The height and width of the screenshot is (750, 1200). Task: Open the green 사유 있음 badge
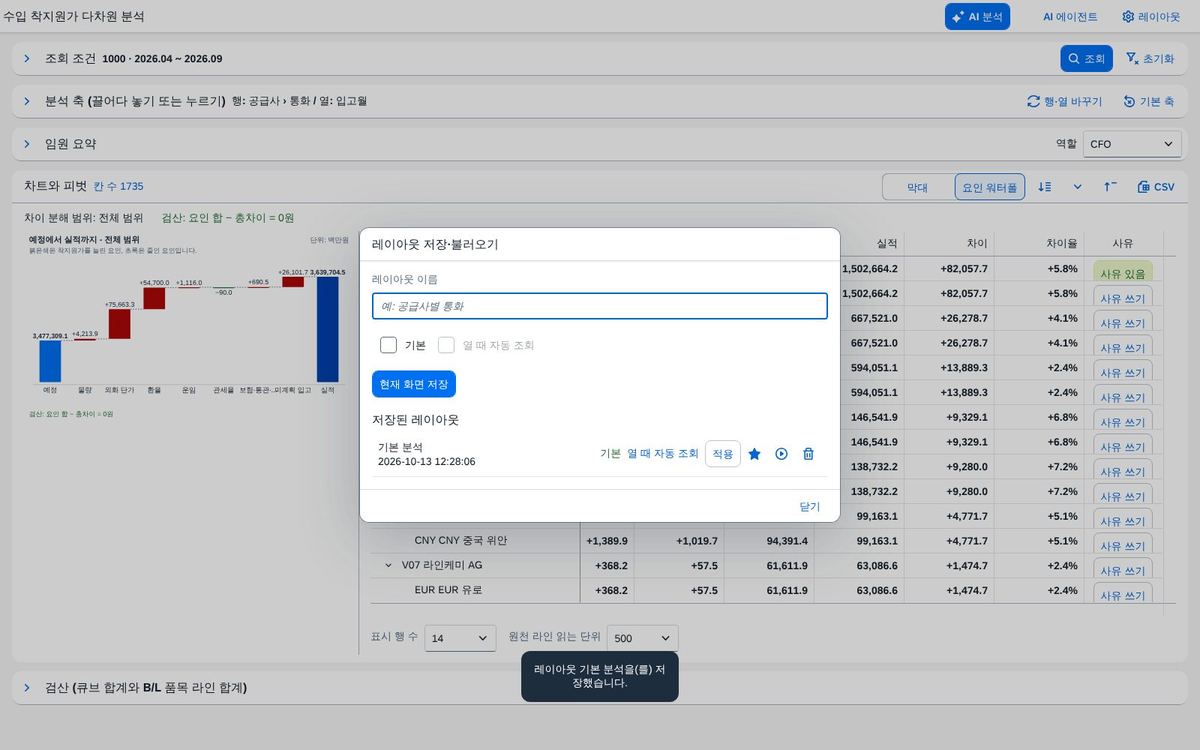[1122, 273]
